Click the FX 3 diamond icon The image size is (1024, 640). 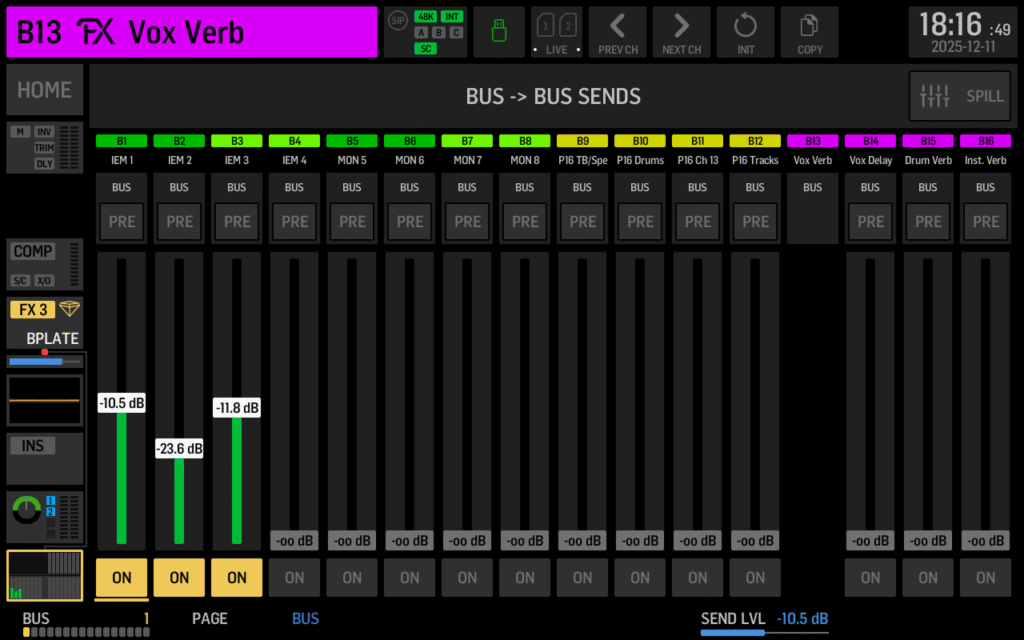coord(68,309)
